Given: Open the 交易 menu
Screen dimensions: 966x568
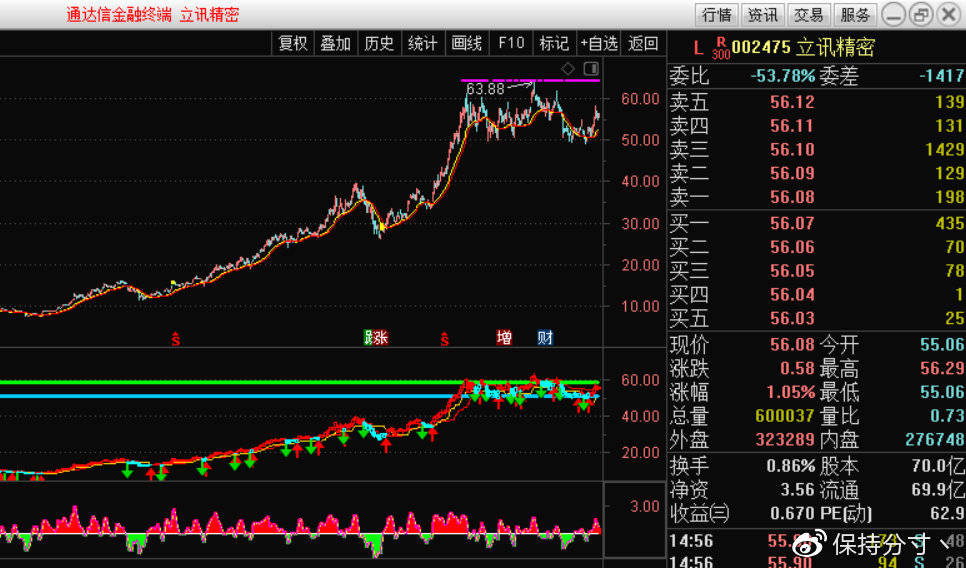Looking at the screenshot, I should pyautogui.click(x=808, y=15).
